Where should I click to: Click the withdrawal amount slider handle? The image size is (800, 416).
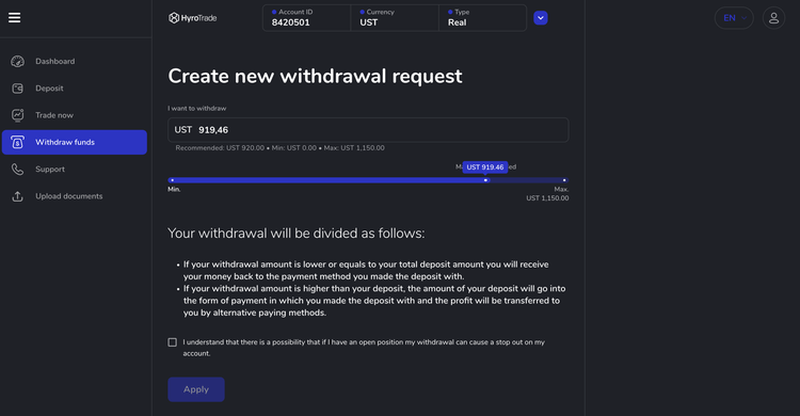[x=486, y=180]
